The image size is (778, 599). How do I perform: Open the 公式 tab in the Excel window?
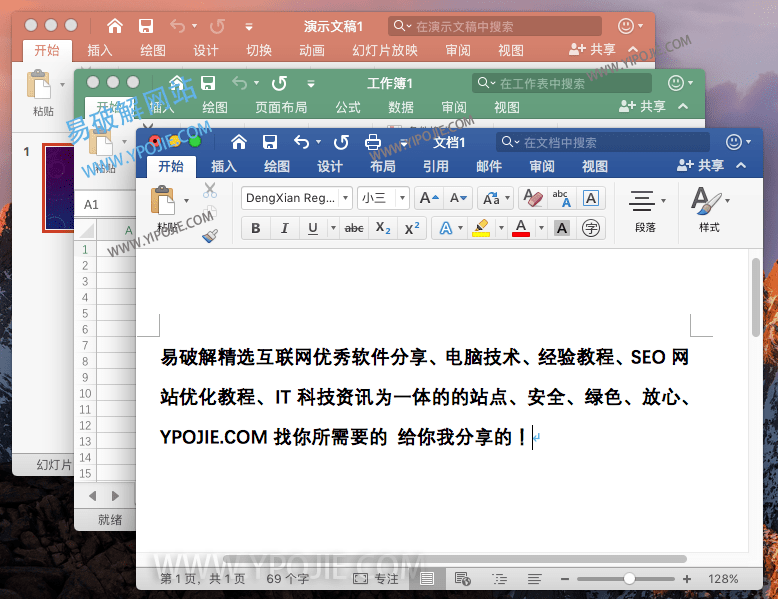coord(348,107)
